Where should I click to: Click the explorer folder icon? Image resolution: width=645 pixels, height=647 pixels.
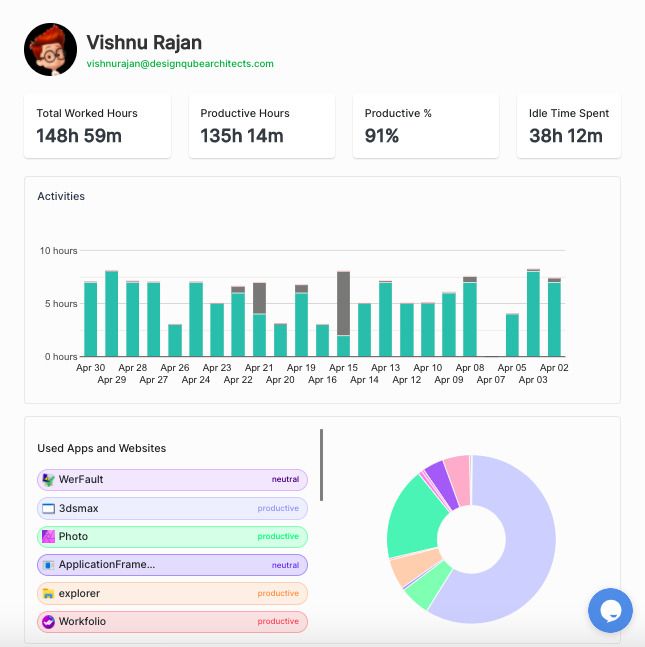[49, 593]
